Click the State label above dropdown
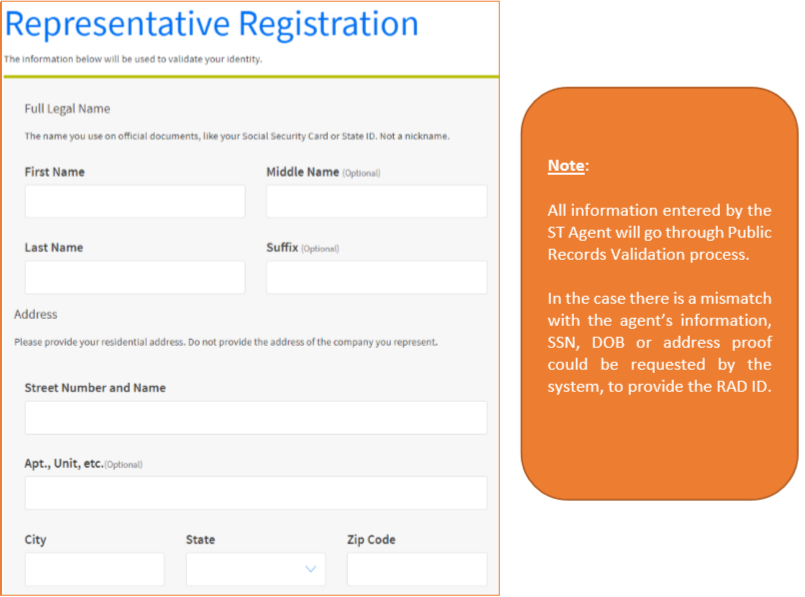This screenshot has height=597, width=805. [200, 540]
